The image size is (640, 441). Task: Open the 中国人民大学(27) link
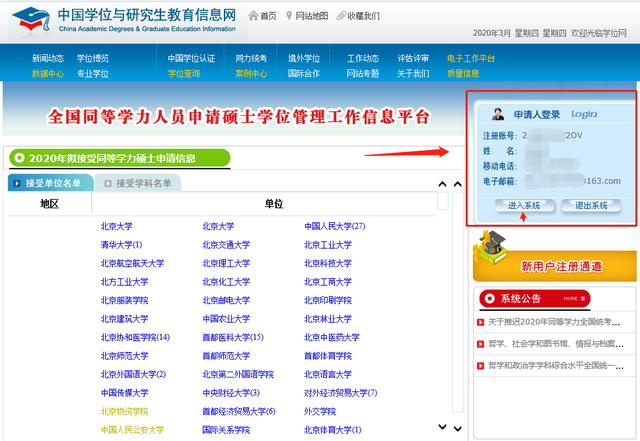(x=335, y=226)
